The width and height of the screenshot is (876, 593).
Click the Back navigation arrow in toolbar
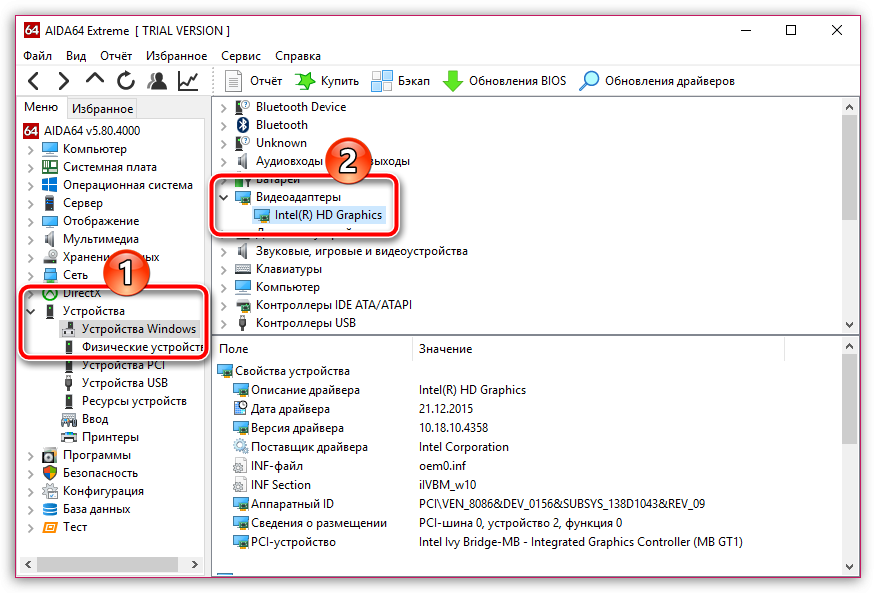point(34,81)
